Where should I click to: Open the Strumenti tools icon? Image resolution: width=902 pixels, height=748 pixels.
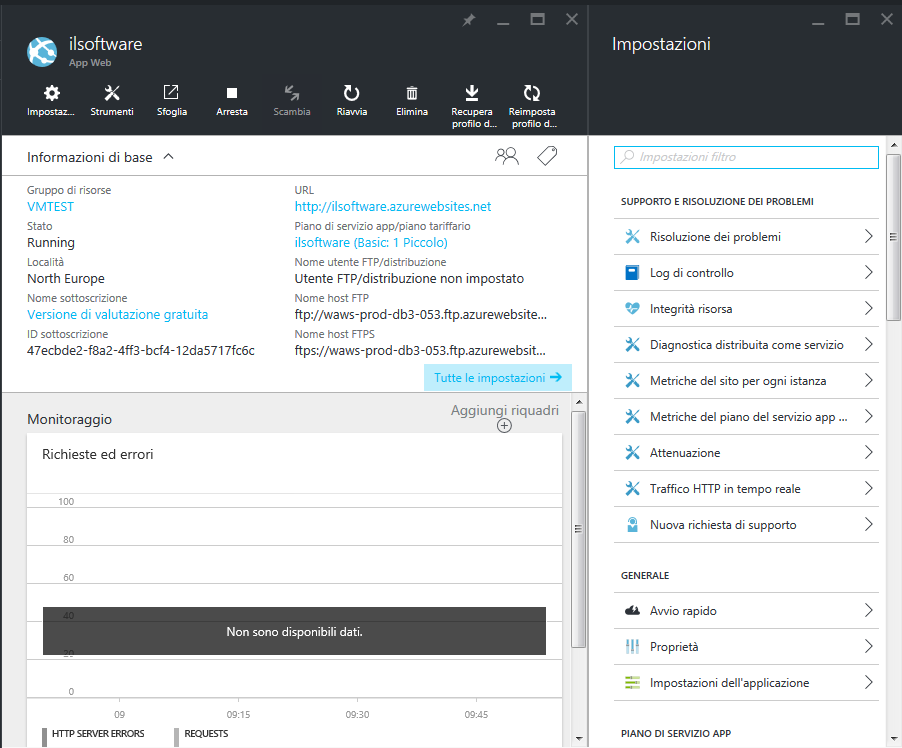pos(112,93)
